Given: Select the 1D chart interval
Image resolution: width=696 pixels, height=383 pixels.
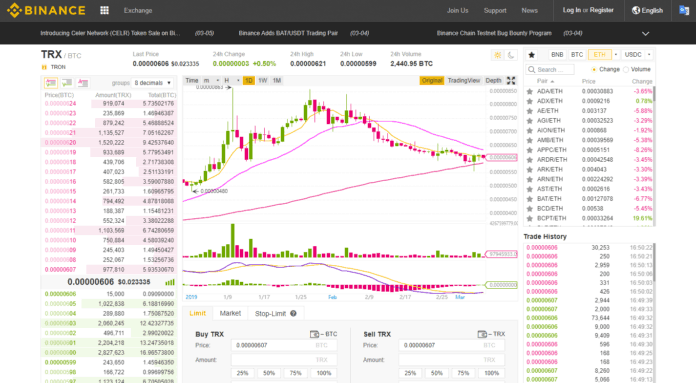Looking at the screenshot, I should coord(249,80).
